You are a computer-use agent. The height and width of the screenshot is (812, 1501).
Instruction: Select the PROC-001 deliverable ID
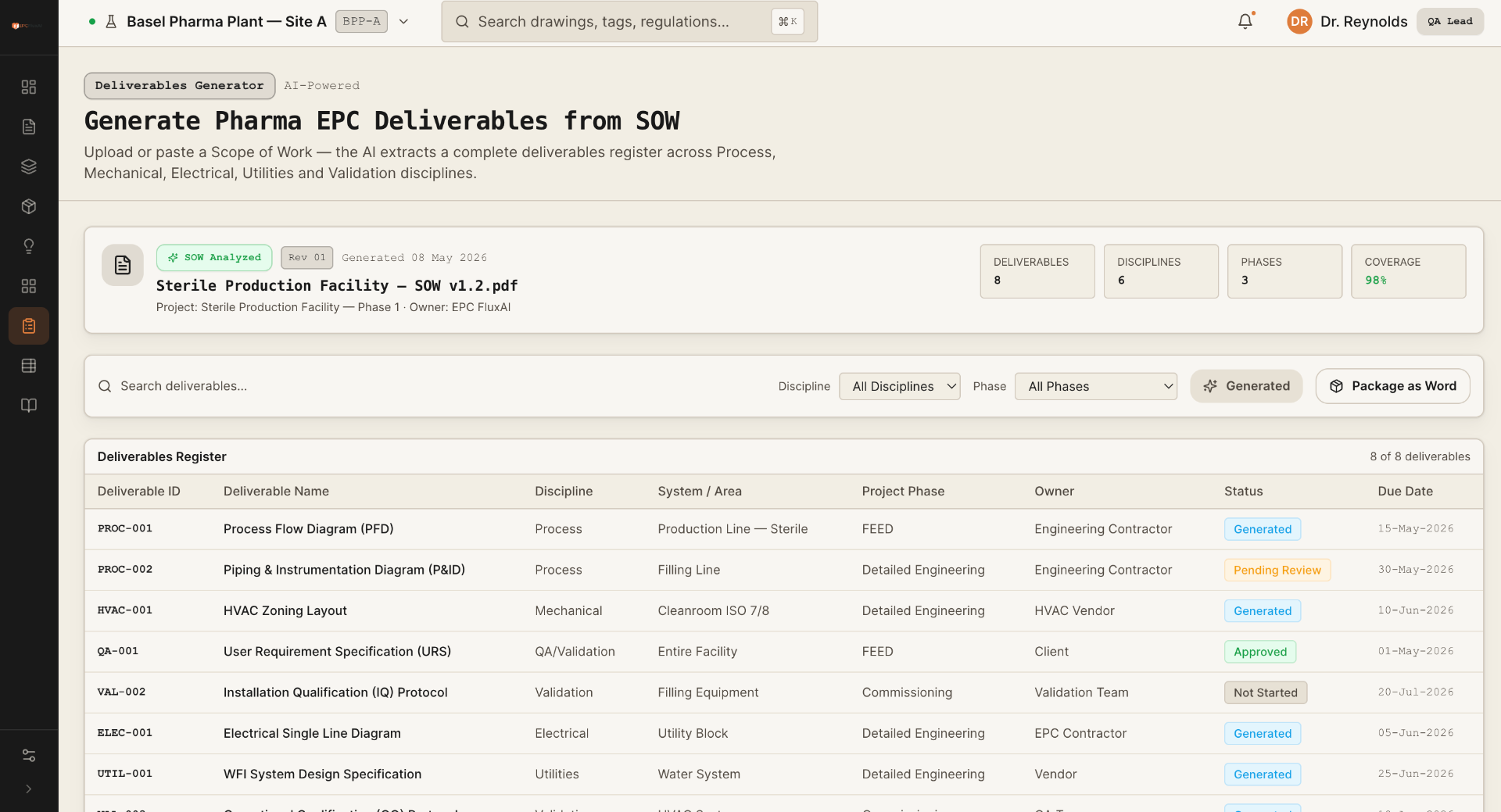(125, 529)
